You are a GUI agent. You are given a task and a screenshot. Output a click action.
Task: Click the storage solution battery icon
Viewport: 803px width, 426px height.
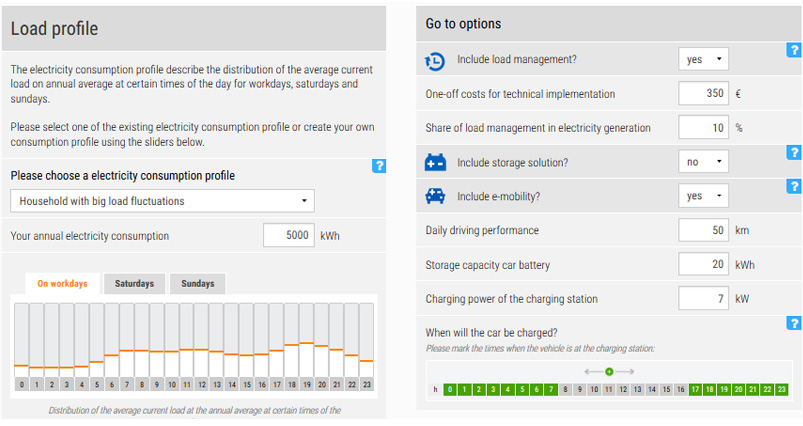(x=435, y=162)
